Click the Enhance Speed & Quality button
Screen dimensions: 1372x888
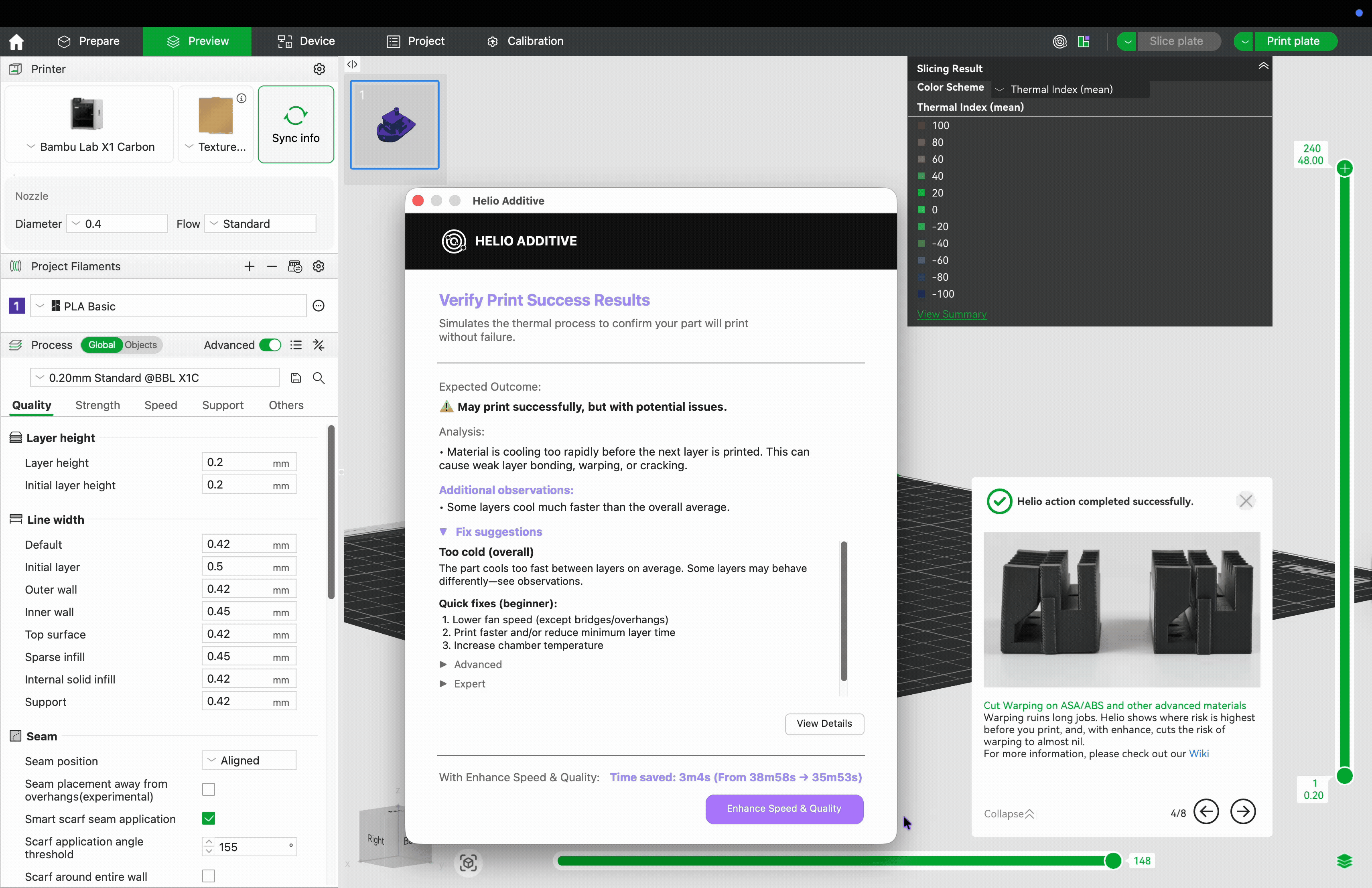point(784,809)
